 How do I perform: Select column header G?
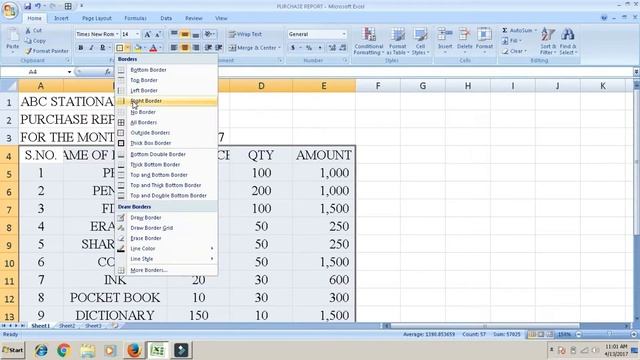tap(422, 86)
